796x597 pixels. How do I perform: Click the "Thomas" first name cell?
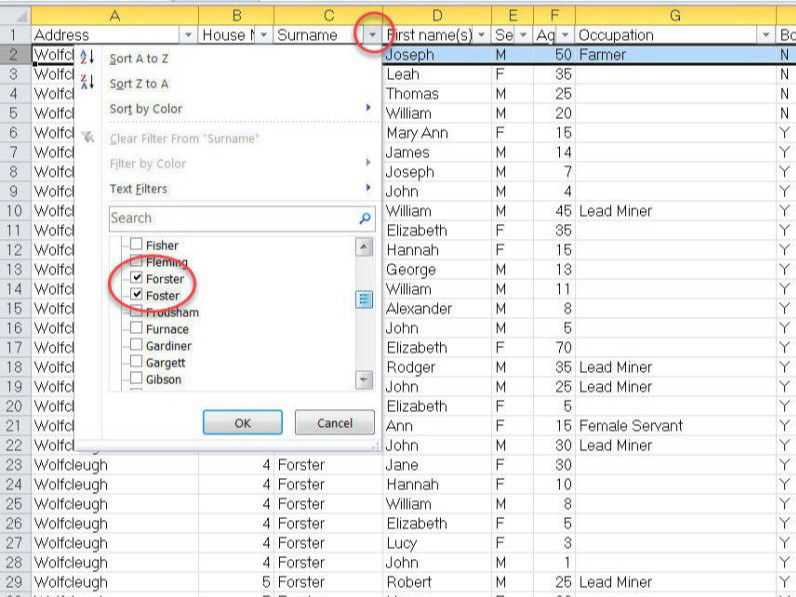437,94
